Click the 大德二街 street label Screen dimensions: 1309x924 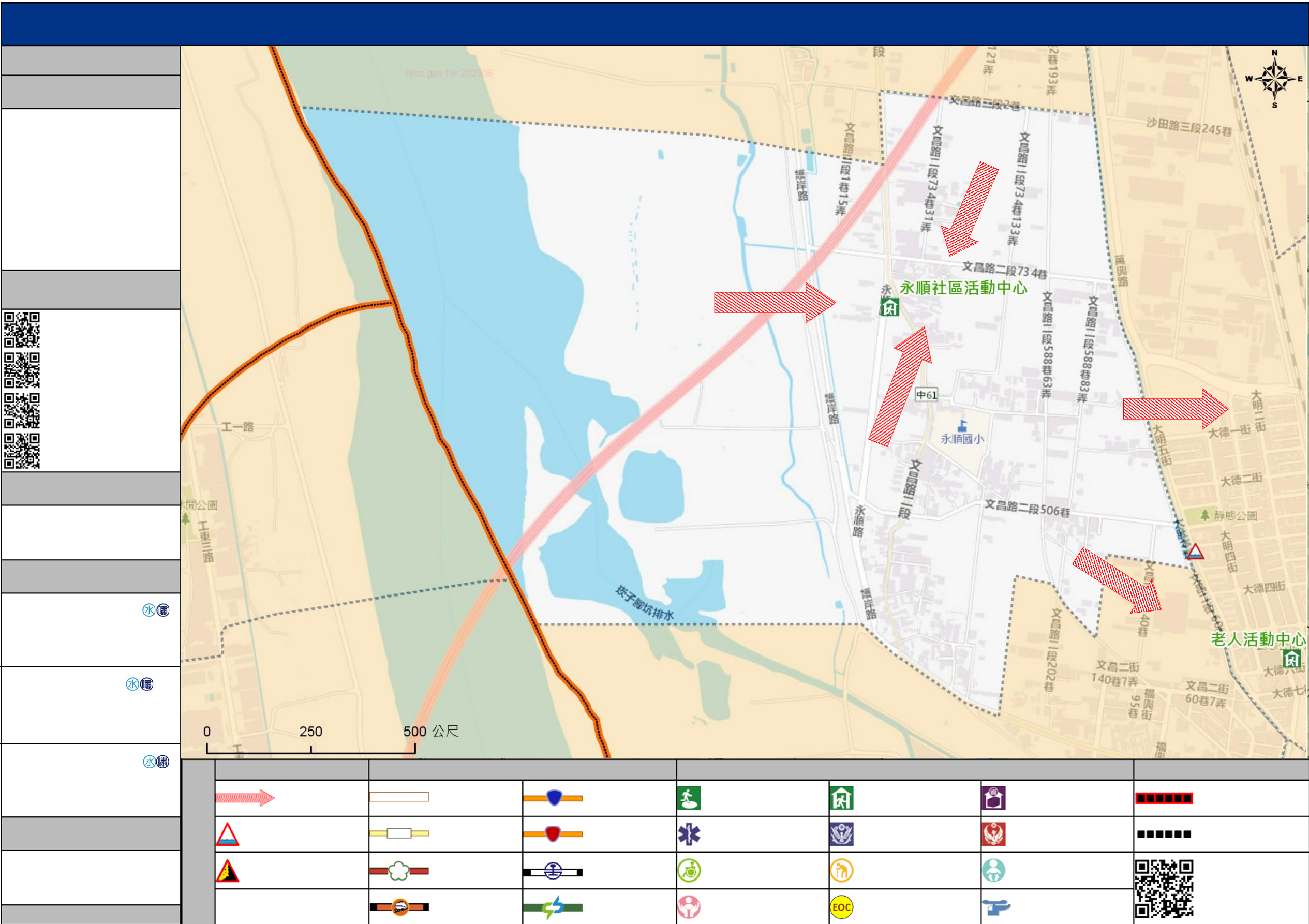1241,480
